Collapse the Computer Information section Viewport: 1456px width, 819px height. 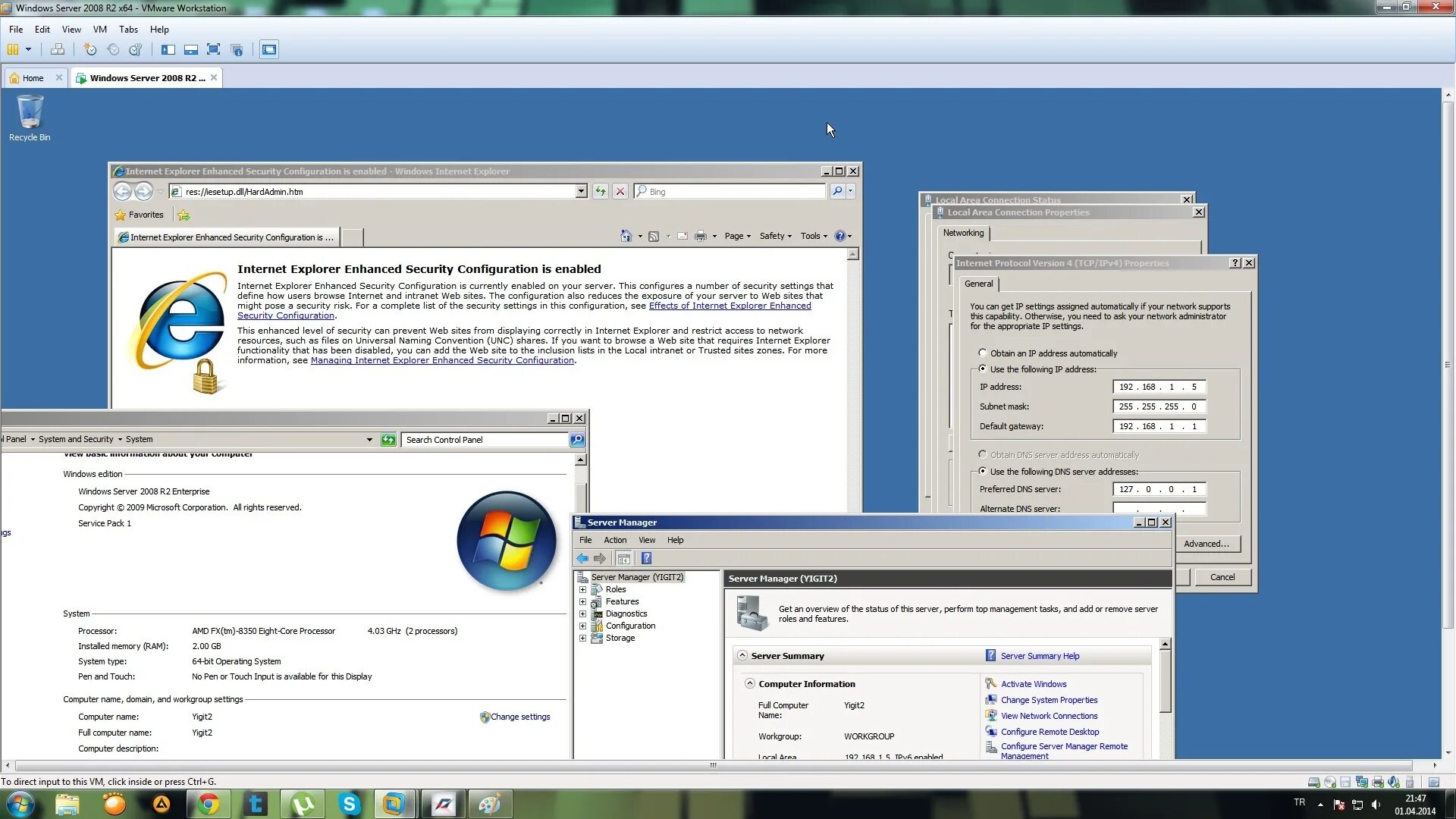[x=750, y=683]
